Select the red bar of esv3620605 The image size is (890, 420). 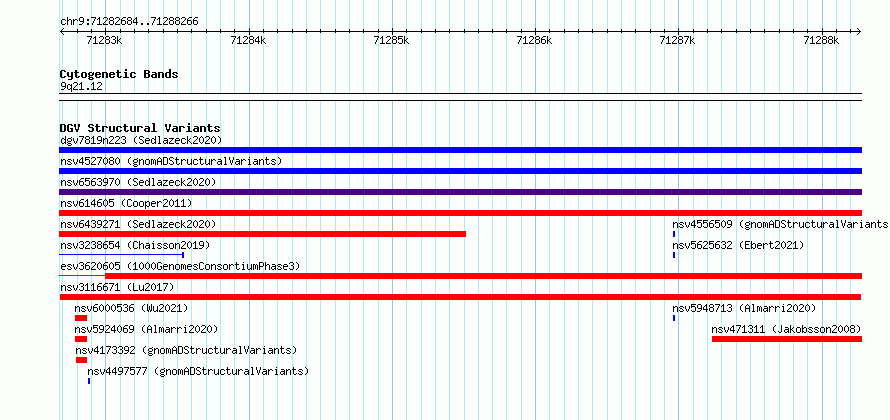(484, 276)
